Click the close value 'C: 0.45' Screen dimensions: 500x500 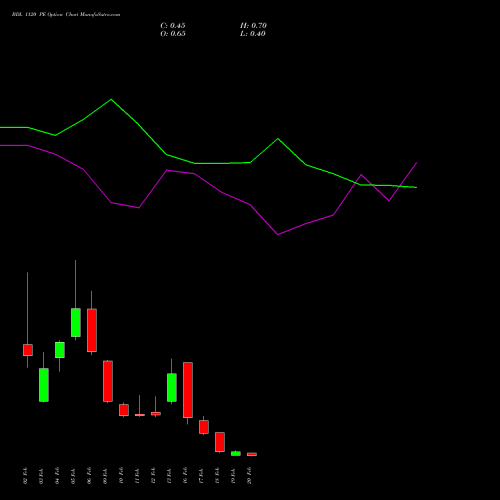[173, 26]
